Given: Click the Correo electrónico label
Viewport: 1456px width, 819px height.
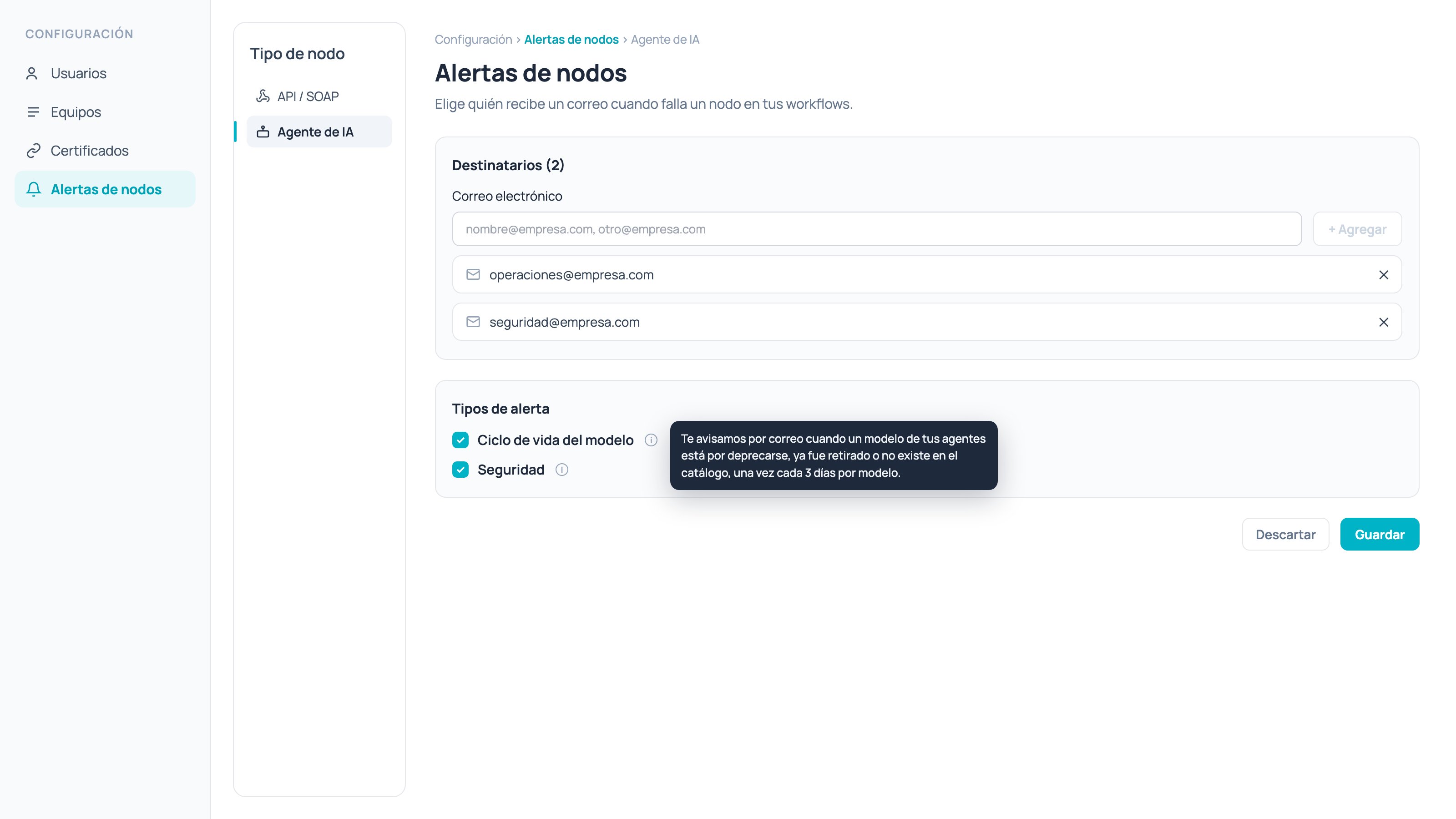Looking at the screenshot, I should coord(507,196).
